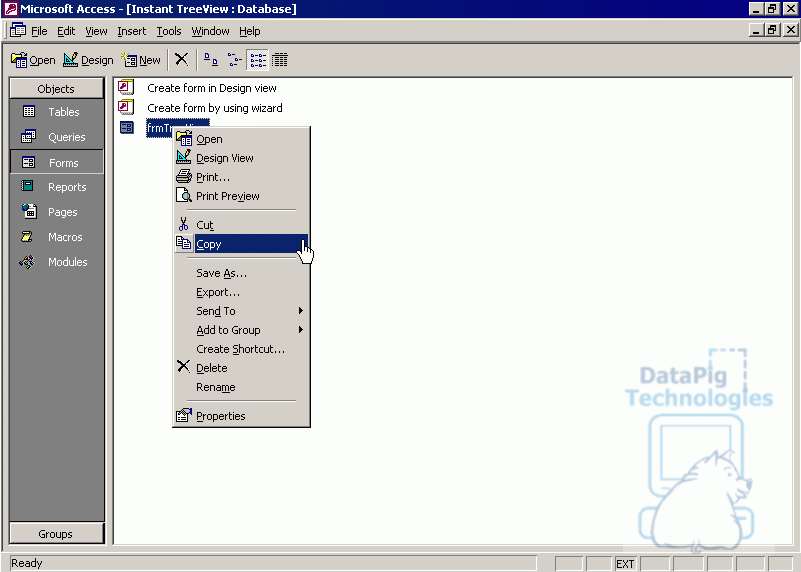This screenshot has height=572, width=801.
Task: Switch to Small Icons view
Action: pyautogui.click(x=234, y=60)
